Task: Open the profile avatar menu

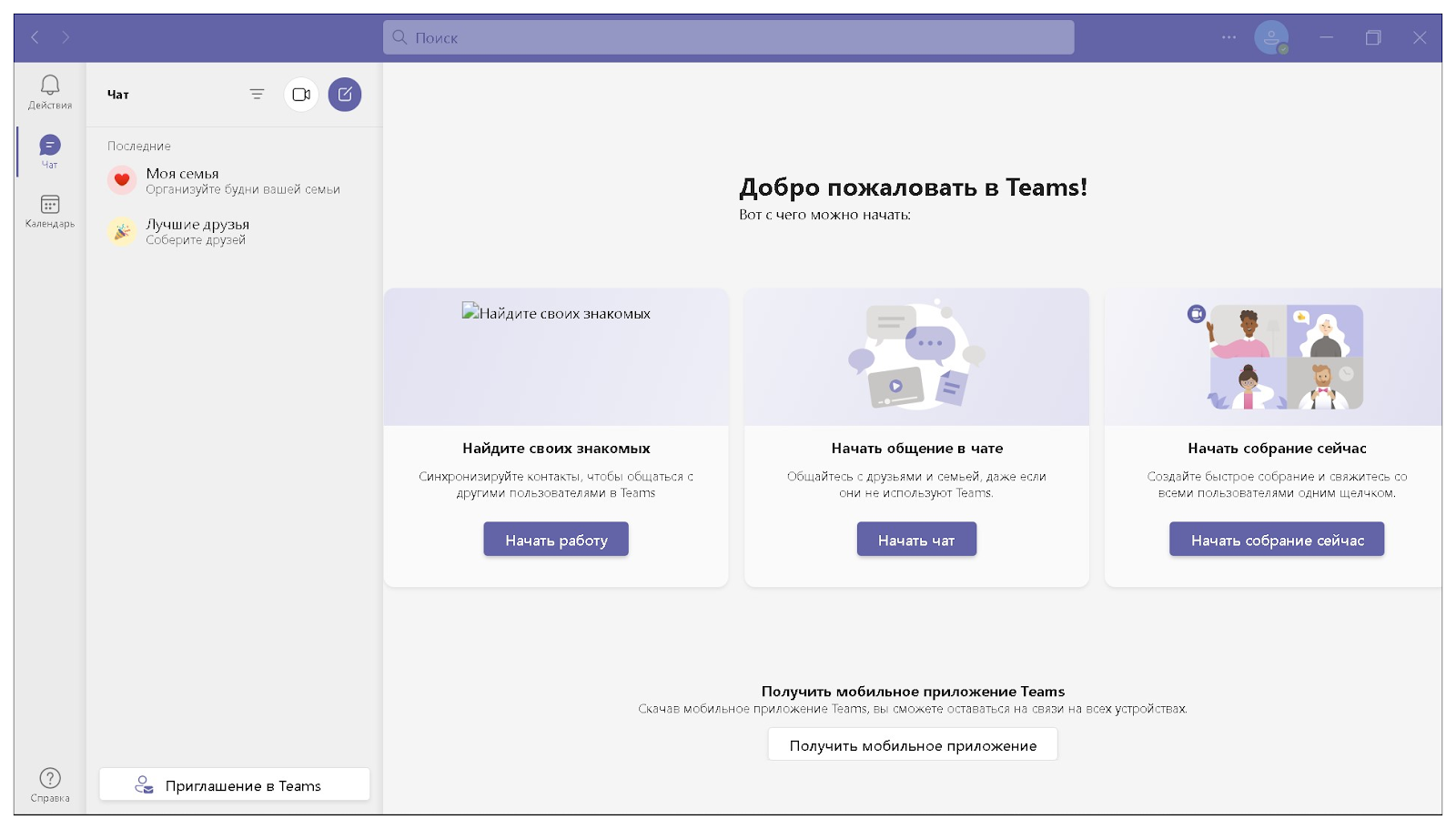Action: (x=1271, y=37)
